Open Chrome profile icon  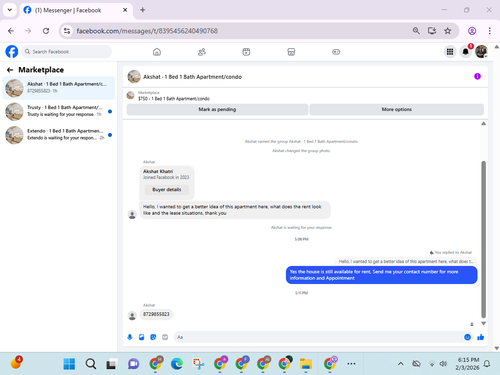click(472, 31)
